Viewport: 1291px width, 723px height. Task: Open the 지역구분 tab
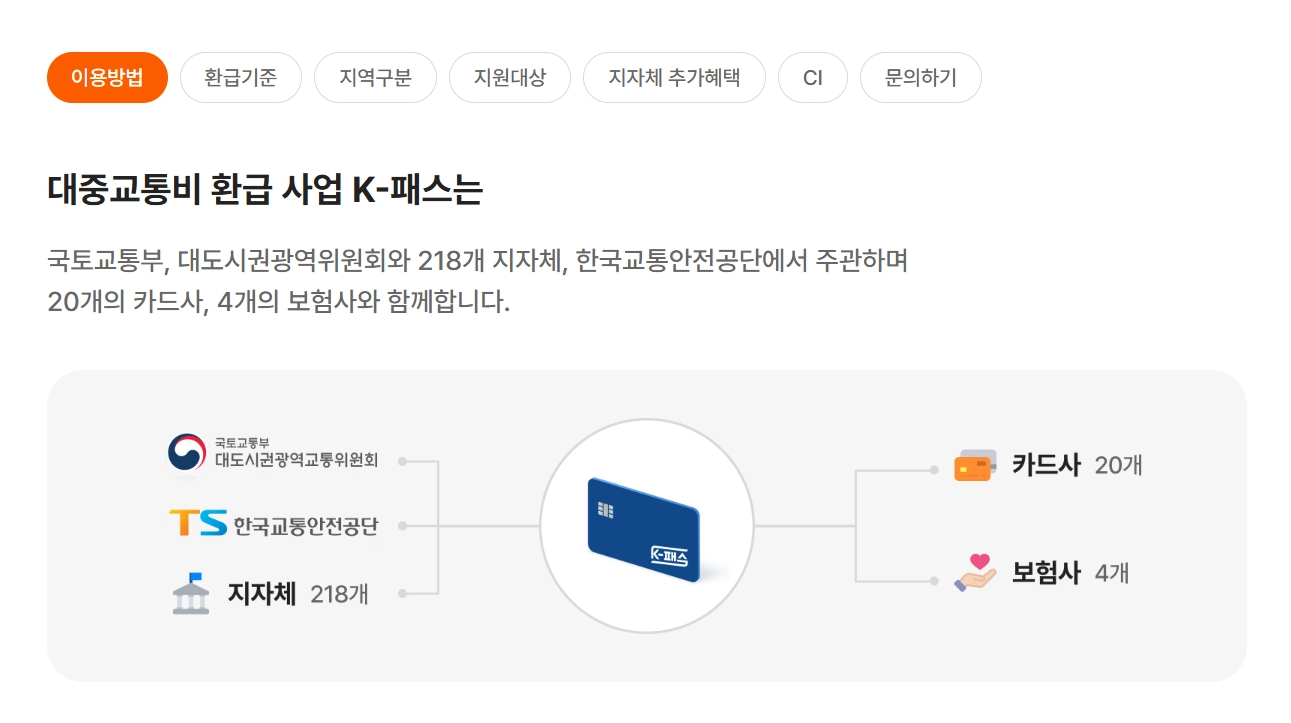tap(375, 76)
